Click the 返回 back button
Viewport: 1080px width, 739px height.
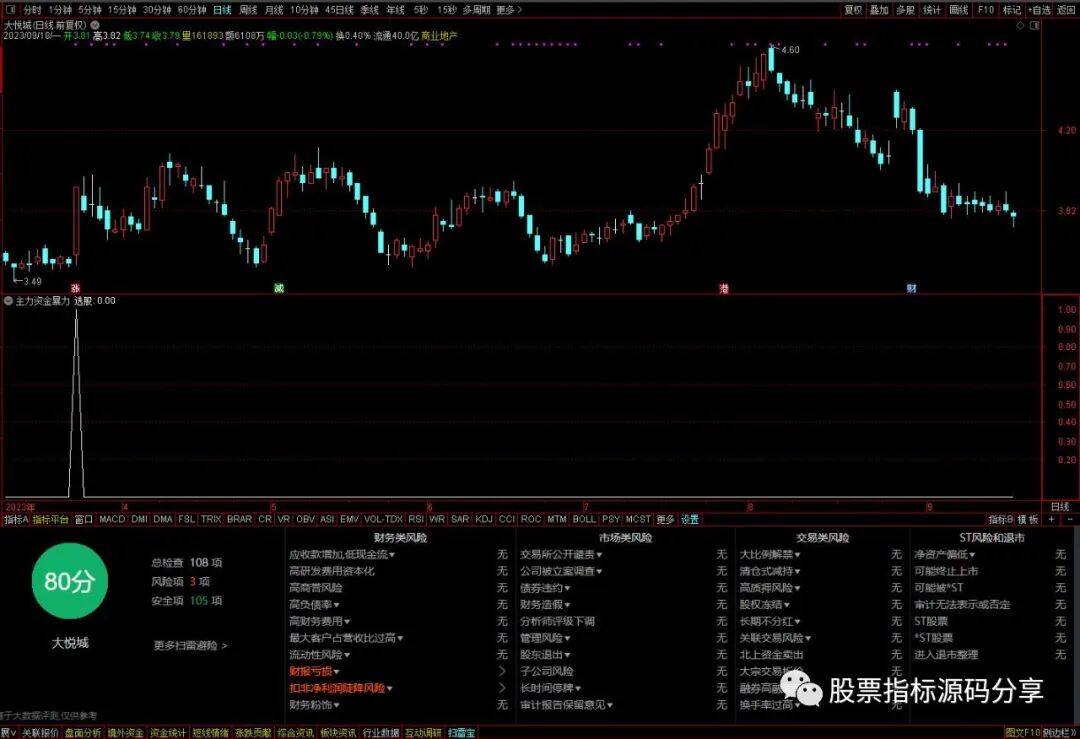coord(1066,10)
